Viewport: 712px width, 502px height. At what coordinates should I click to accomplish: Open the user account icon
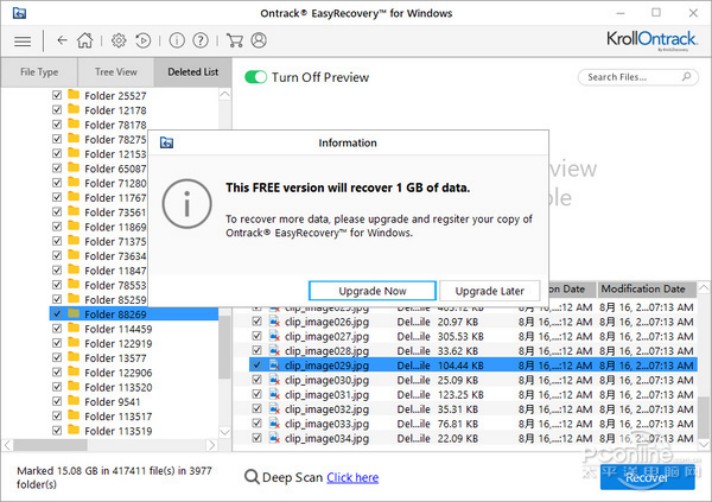pos(259,40)
